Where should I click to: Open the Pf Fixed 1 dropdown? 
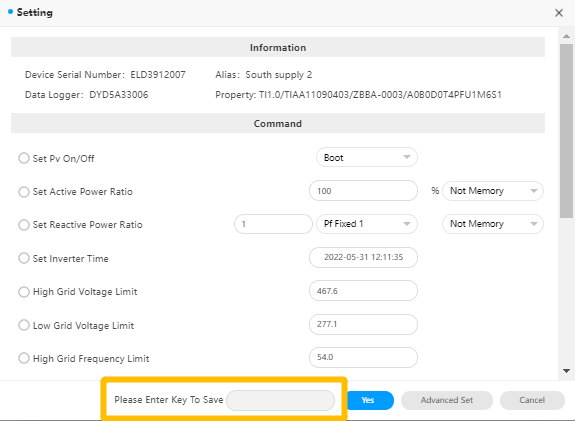[367, 224]
